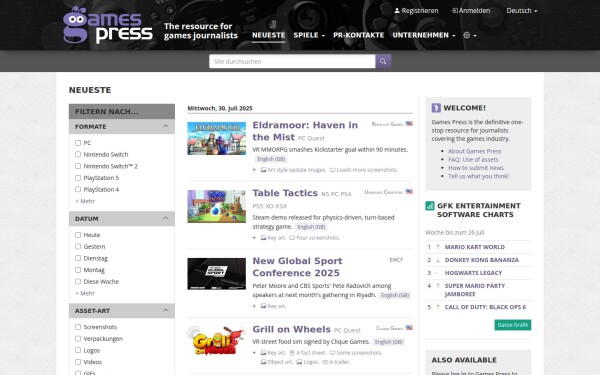Check the Screenshots asset filter
600x375 pixels.
coord(78,327)
